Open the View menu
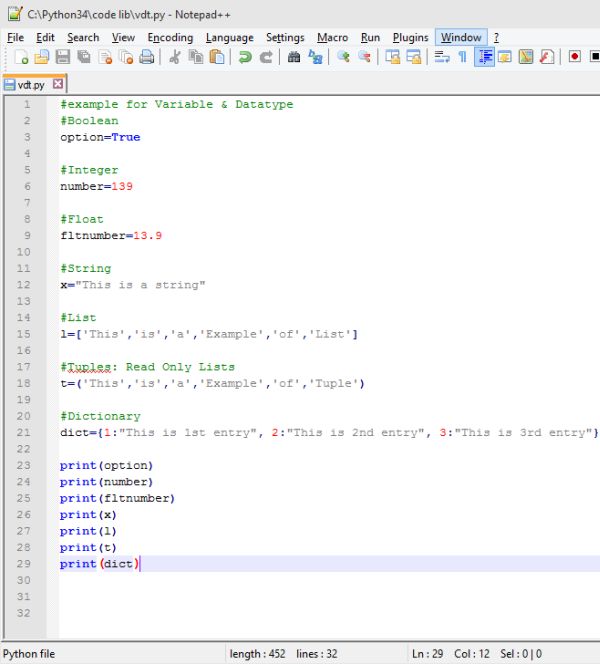Screen dimensions: 600x664 coord(123,38)
